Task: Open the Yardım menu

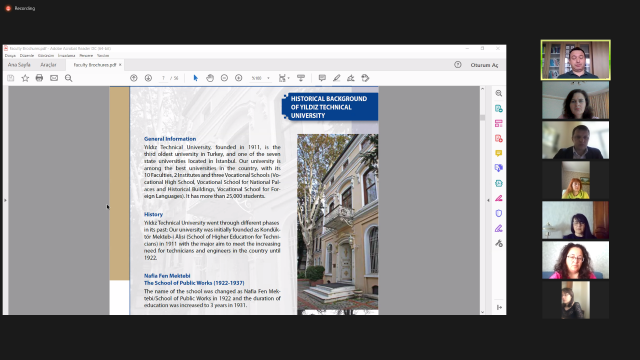Action: click(103, 56)
